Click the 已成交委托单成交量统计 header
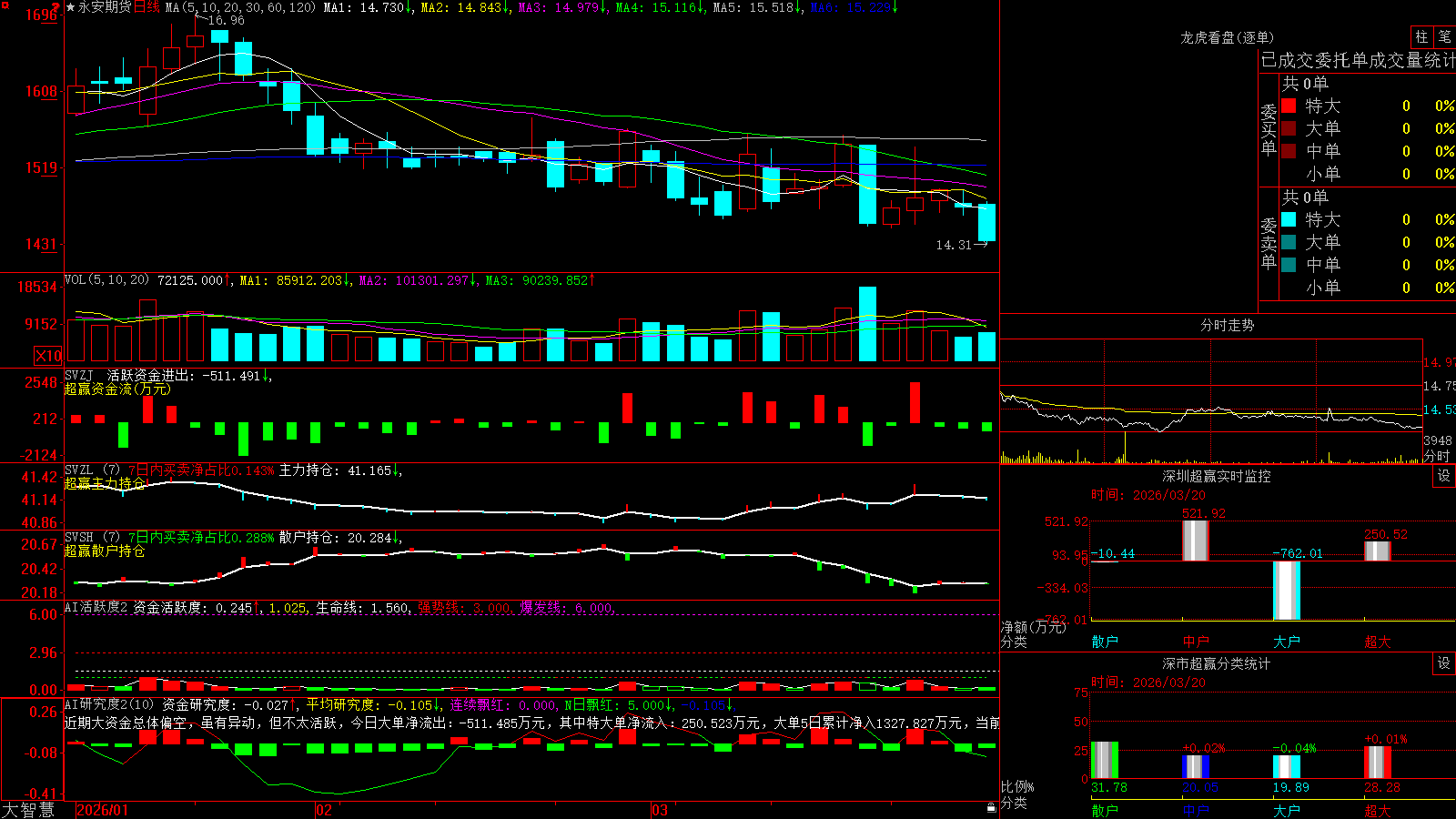Viewport: 1456px width, 819px height. 1359,60
